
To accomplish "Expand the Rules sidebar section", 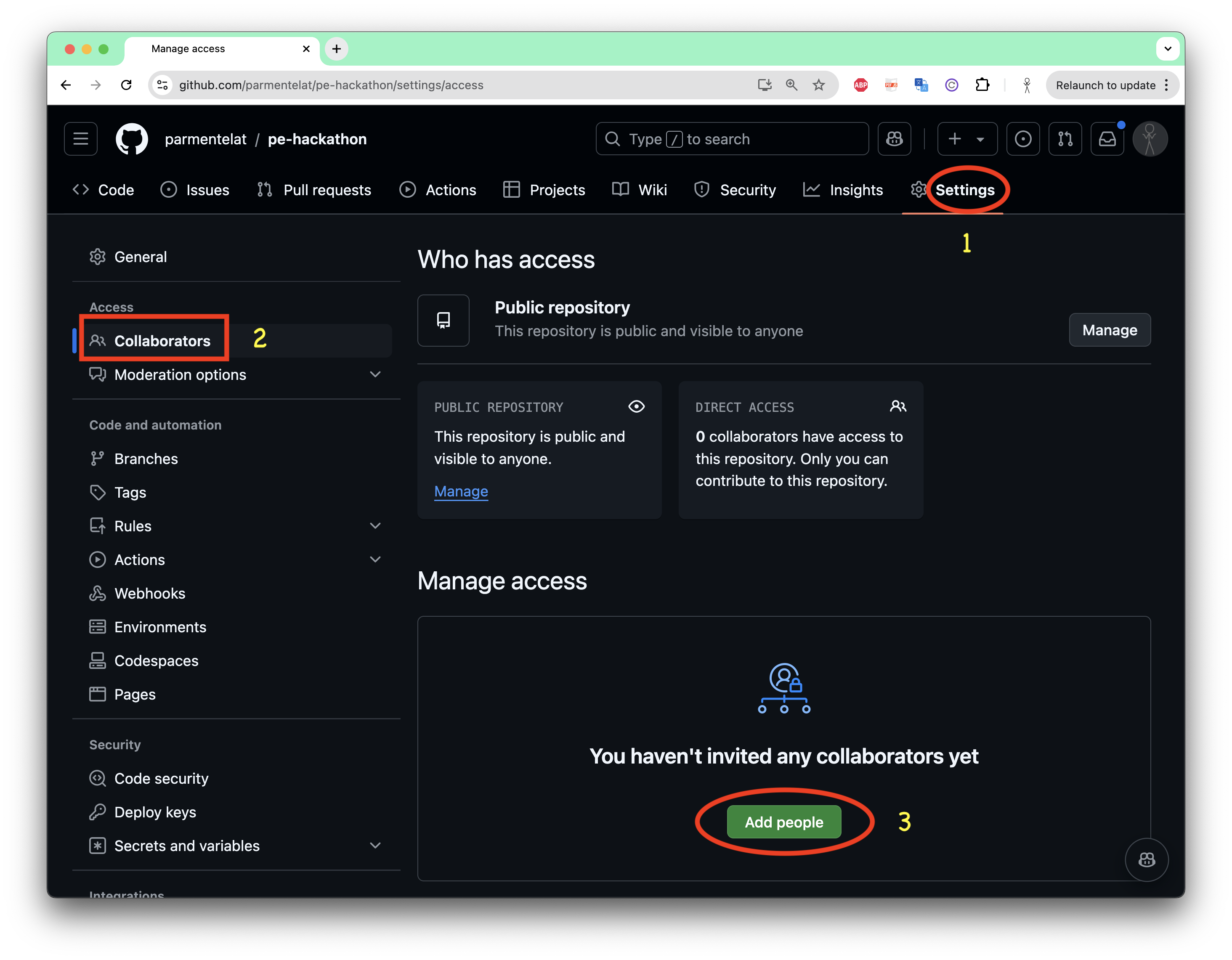I will 375,526.
